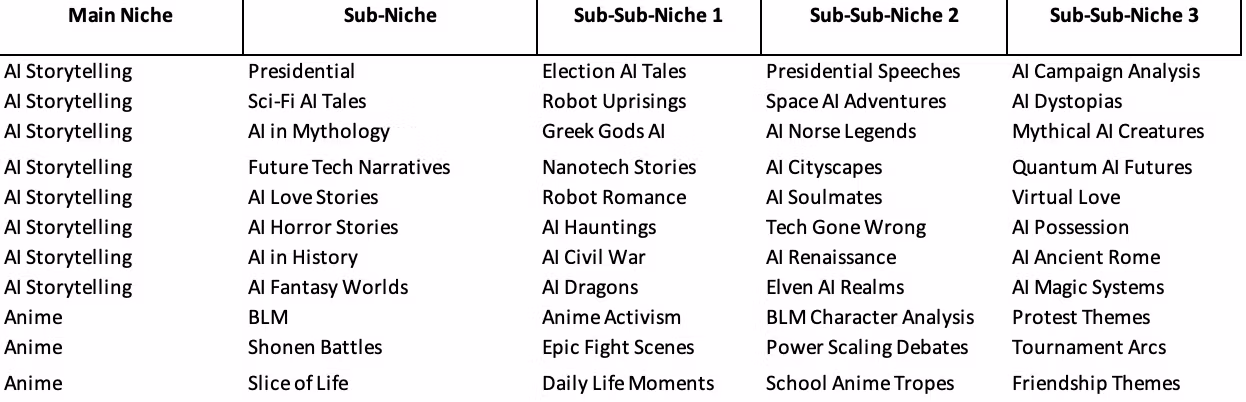Select the Presidential Speeches cell
1246x402 pixels.
click(862, 72)
